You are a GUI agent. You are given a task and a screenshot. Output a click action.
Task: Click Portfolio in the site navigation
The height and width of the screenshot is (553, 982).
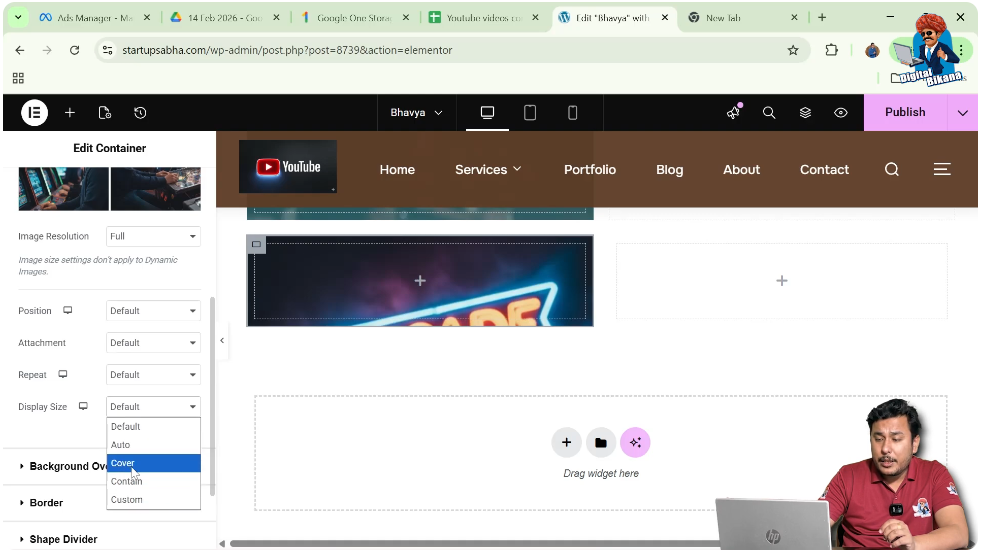pyautogui.click(x=590, y=170)
